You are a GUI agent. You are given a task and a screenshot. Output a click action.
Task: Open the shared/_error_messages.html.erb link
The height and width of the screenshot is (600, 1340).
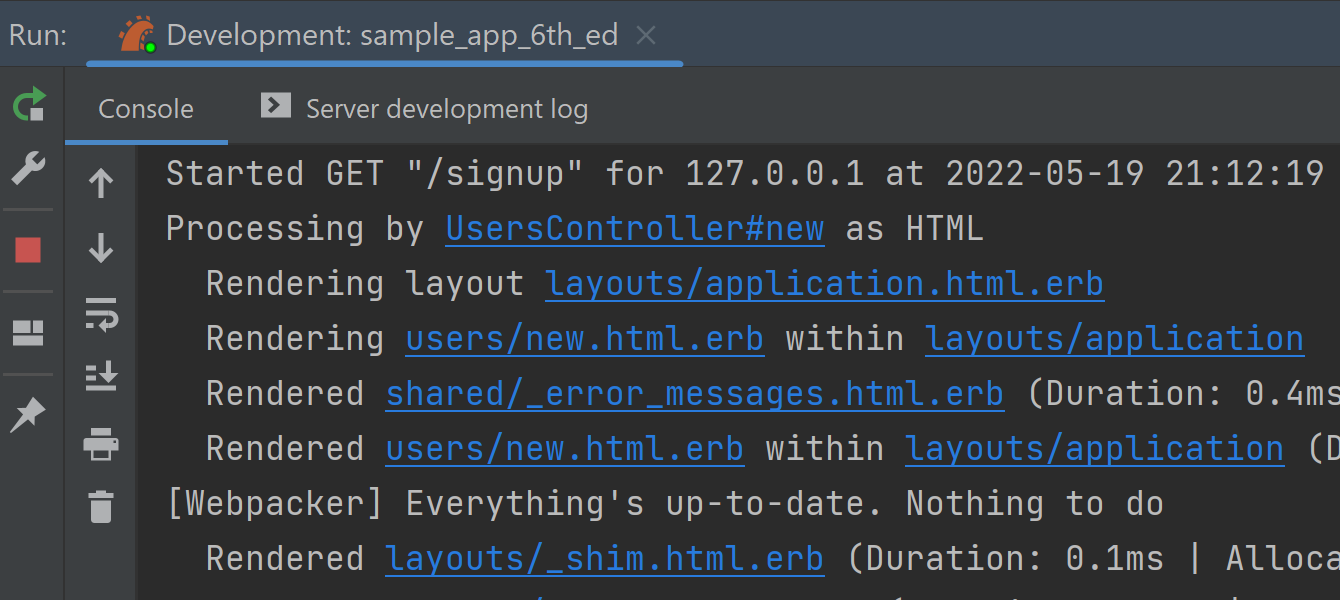point(694,394)
